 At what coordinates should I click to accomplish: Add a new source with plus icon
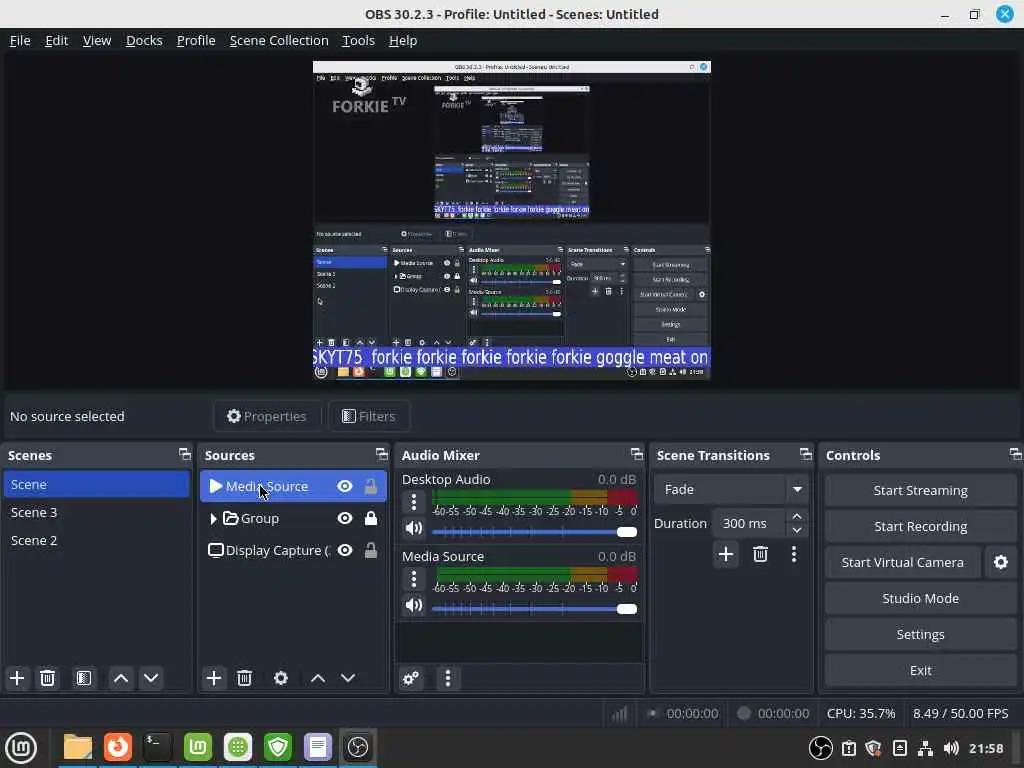click(214, 678)
